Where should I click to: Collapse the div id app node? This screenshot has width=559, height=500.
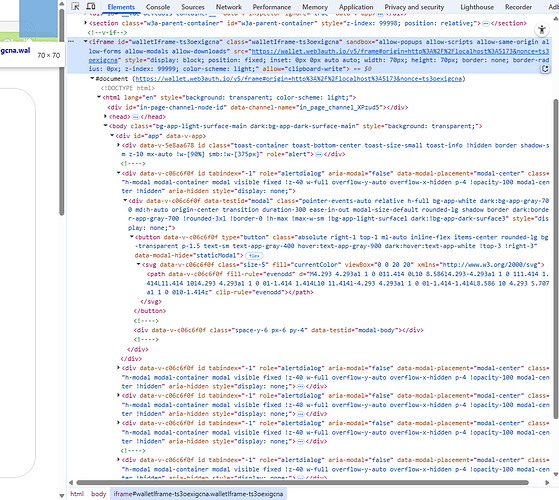click(x=112, y=135)
